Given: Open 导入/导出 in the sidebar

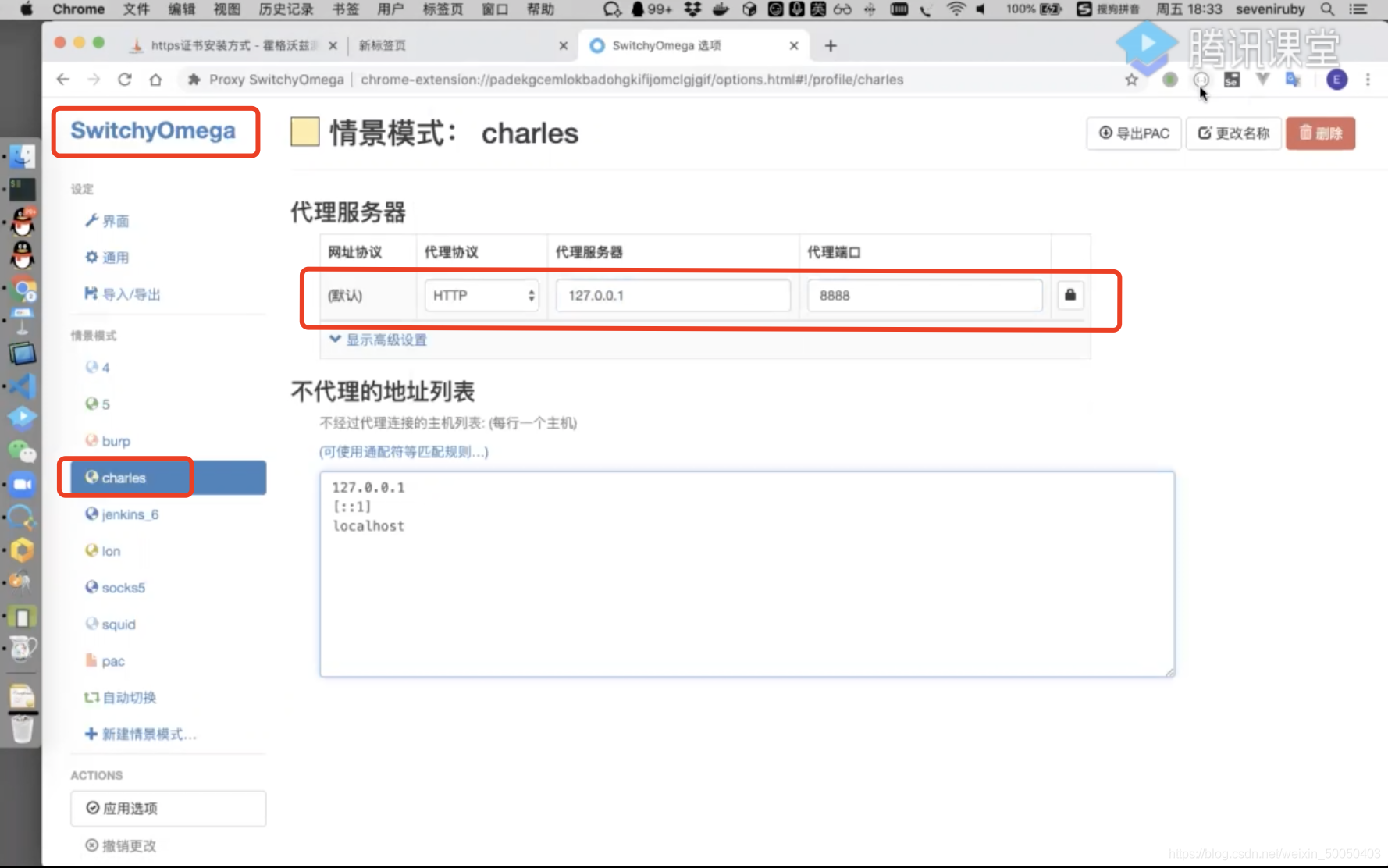Looking at the screenshot, I should 123,294.
